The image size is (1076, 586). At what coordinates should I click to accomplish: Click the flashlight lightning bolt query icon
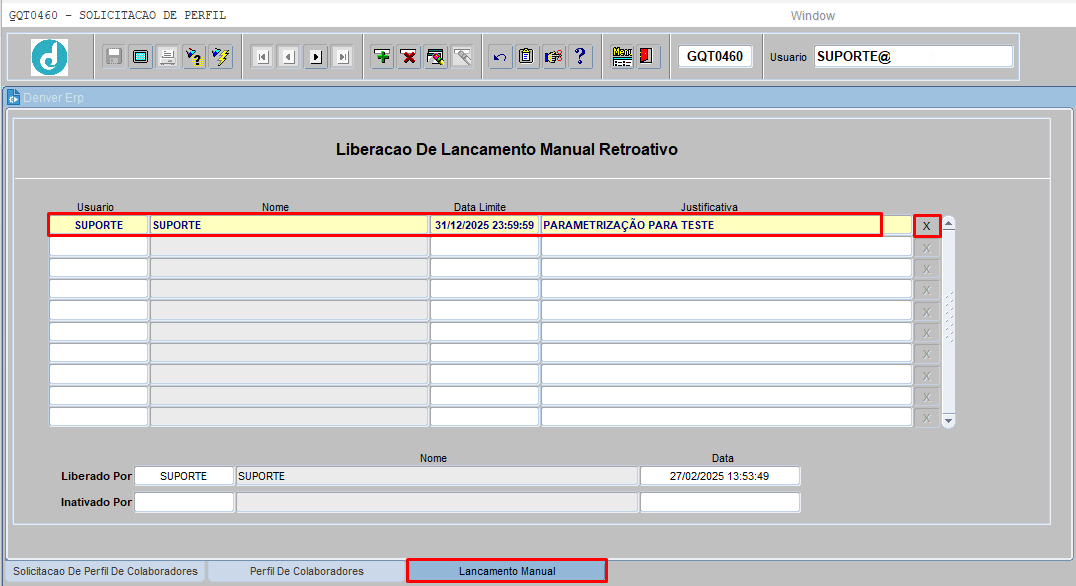click(x=221, y=56)
